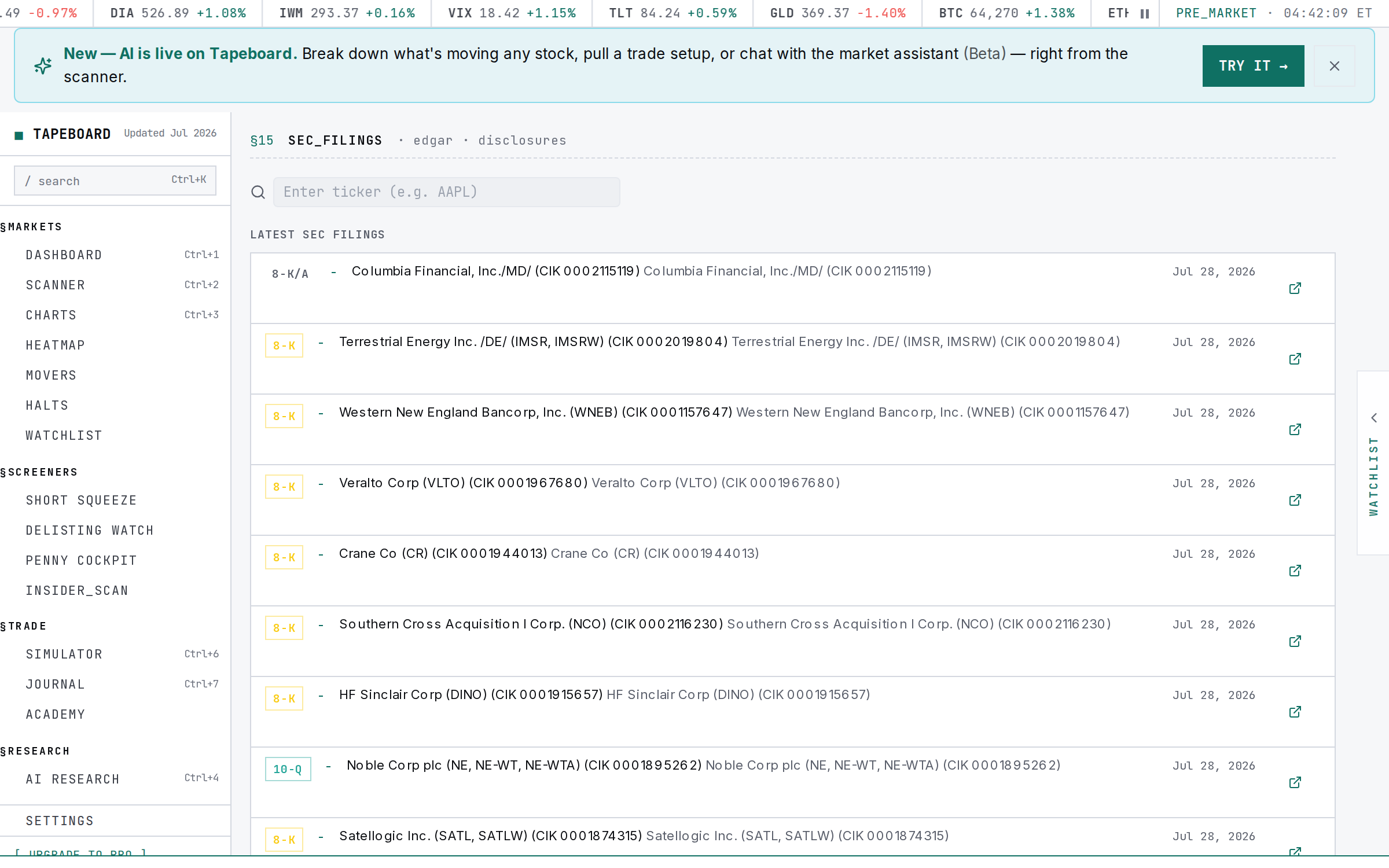Click Jul 28, 2026 date on Noble Corp row

[x=1214, y=766]
